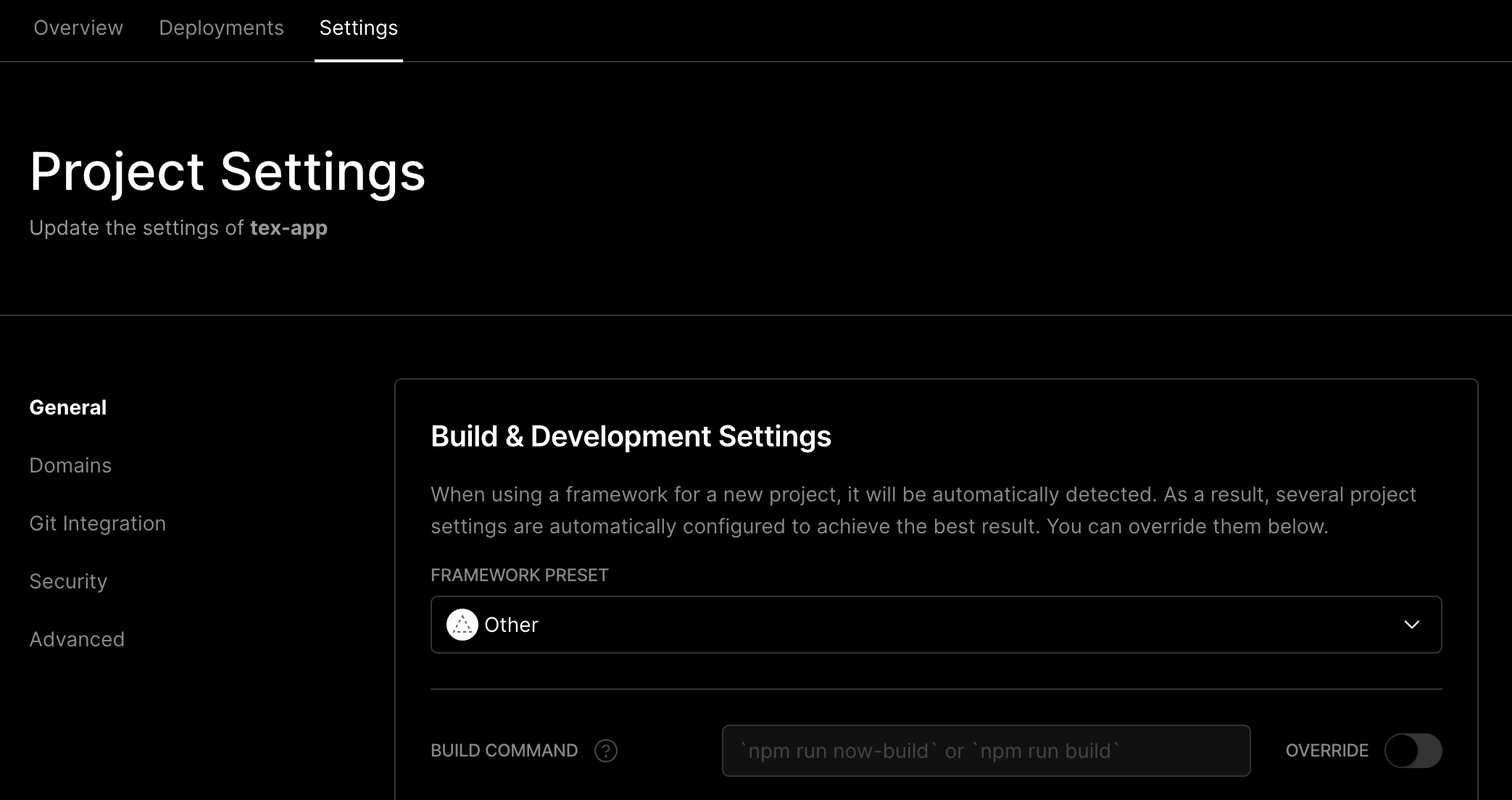
Task: Open Git Integration in the sidebar
Action: tap(98, 523)
